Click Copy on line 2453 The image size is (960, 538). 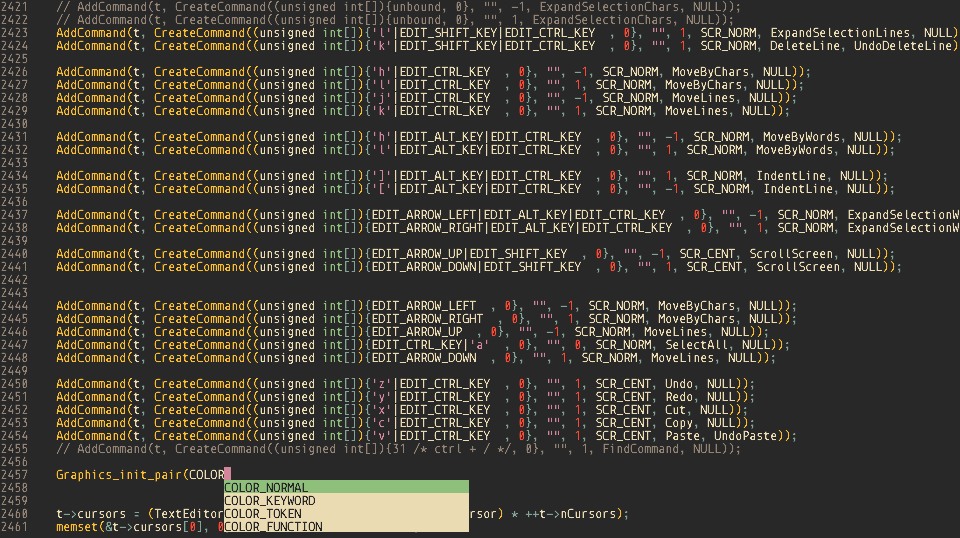point(679,422)
